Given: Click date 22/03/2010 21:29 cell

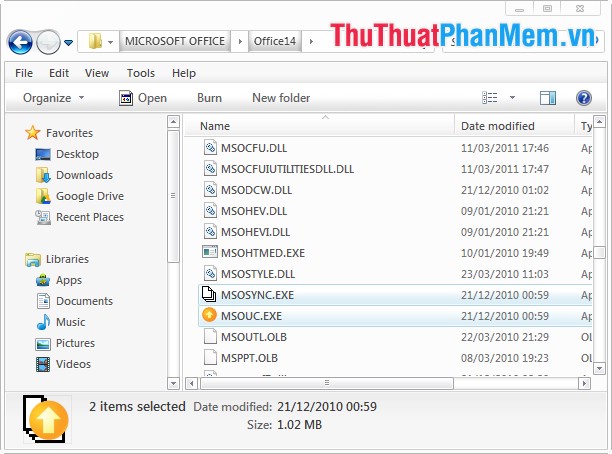Looking at the screenshot, I should (x=505, y=337).
